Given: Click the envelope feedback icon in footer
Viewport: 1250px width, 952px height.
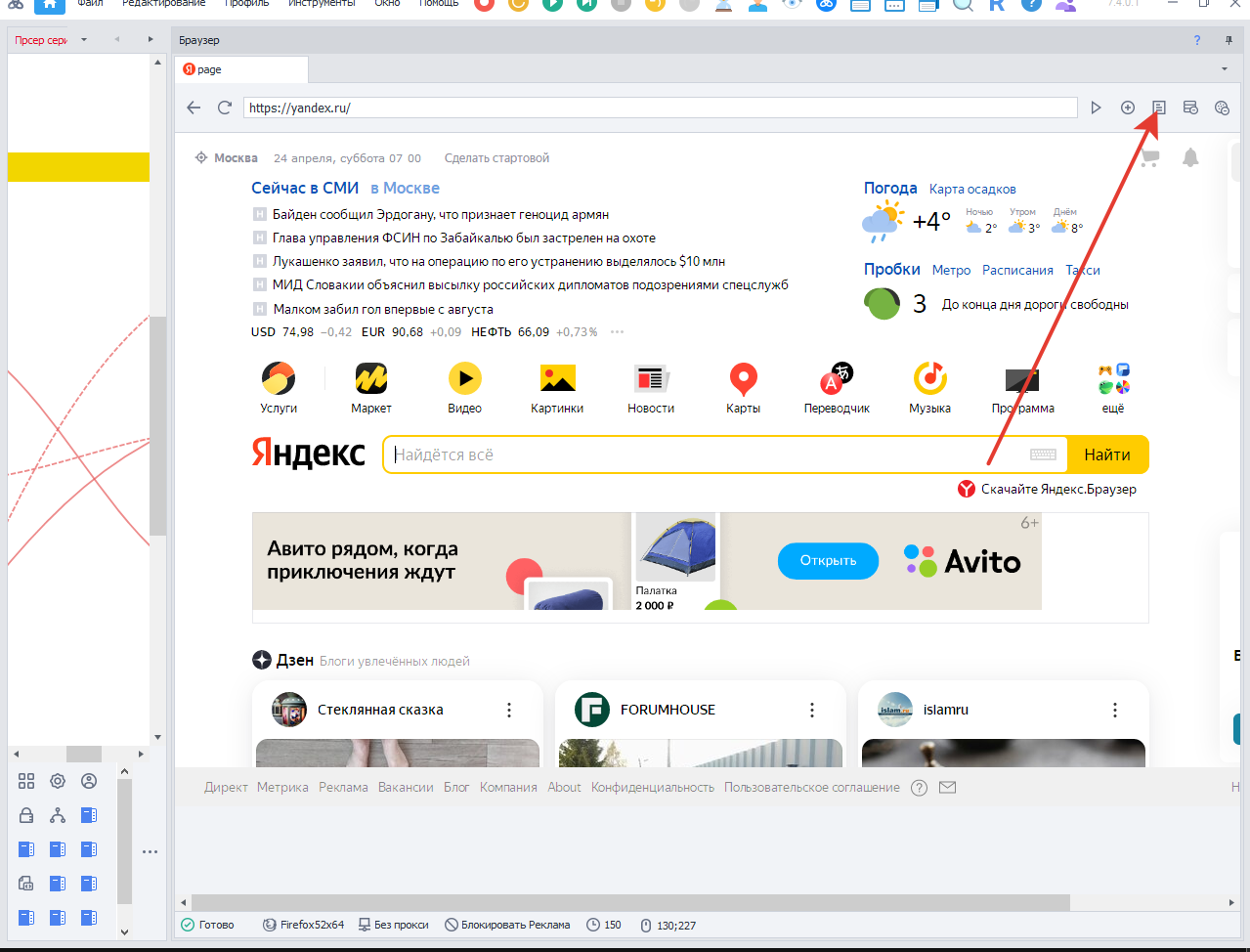Looking at the screenshot, I should click(x=947, y=787).
